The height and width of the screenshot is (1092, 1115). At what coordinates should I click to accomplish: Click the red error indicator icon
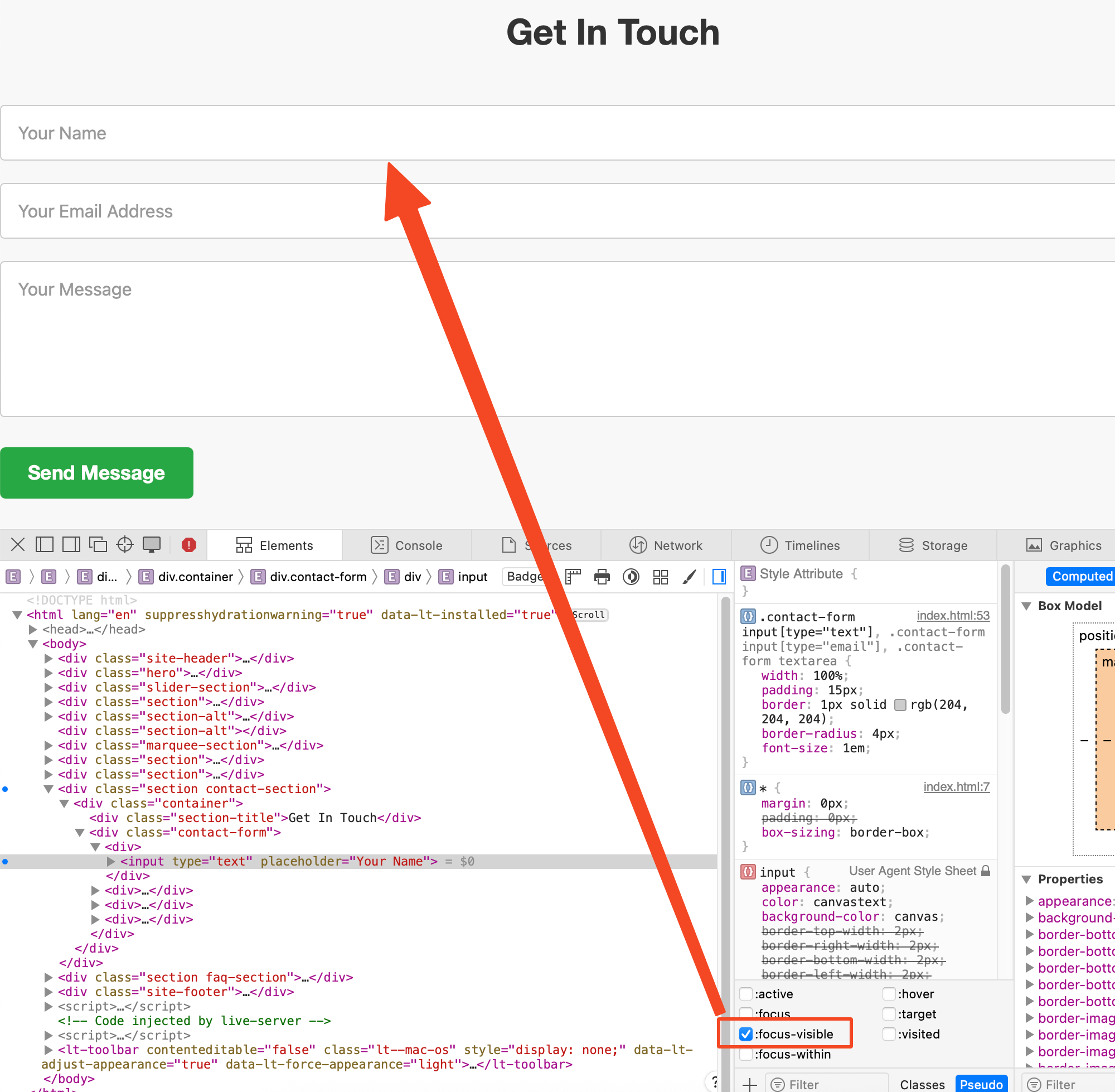[188, 545]
